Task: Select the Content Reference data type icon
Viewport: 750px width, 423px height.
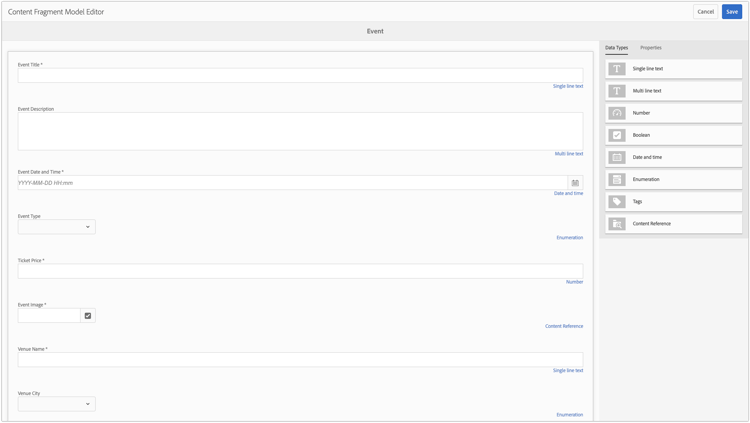Action: [x=617, y=223]
